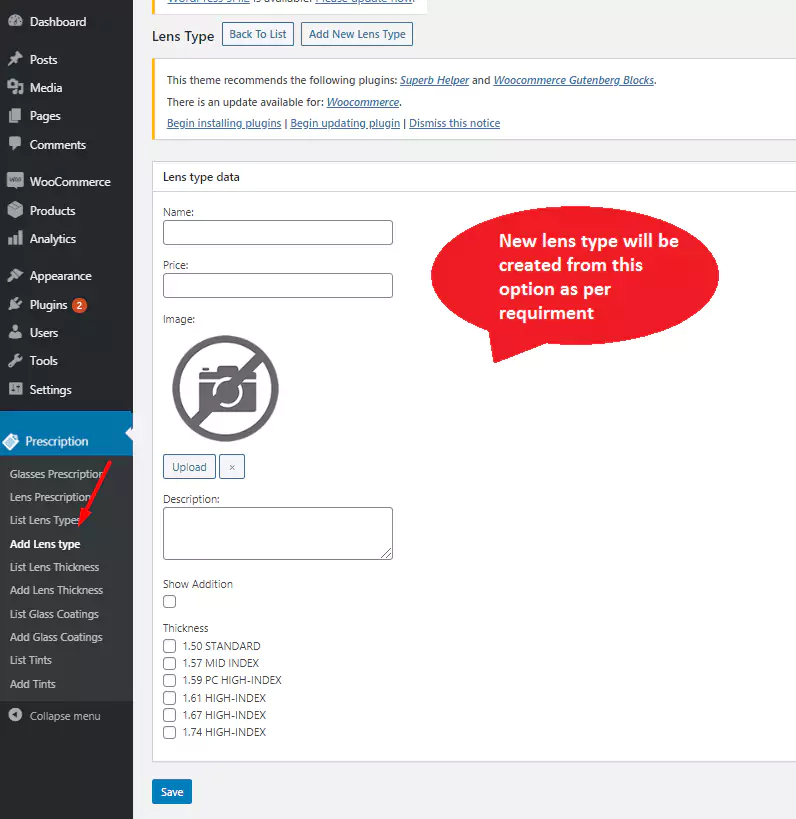Open the Woocommerce update link
Image resolution: width=796 pixels, height=819 pixels.
click(x=363, y=102)
